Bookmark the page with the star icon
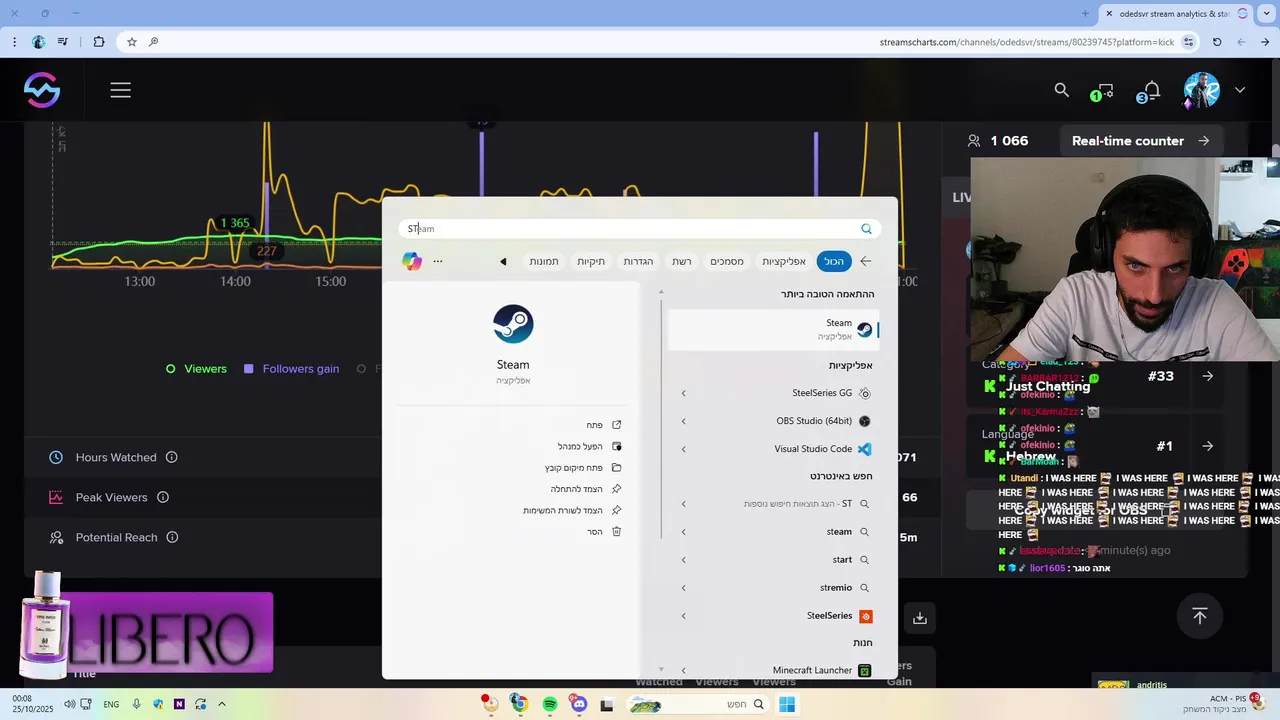 pyautogui.click(x=131, y=42)
